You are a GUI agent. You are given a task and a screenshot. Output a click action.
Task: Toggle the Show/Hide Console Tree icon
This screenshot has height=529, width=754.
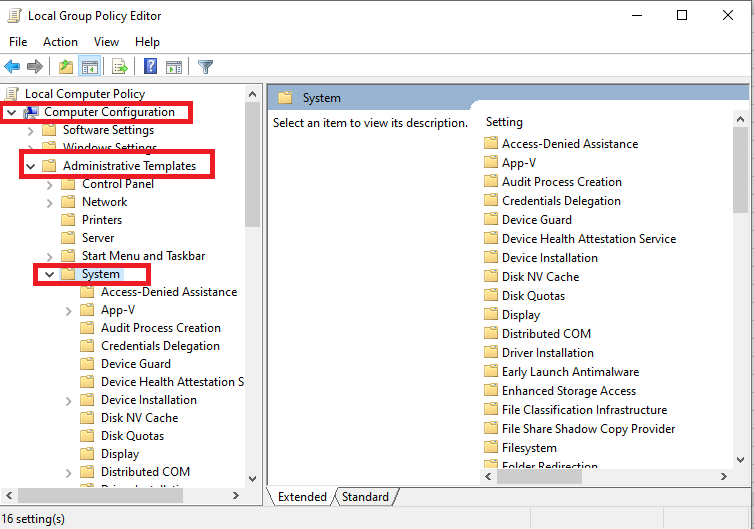coord(90,67)
